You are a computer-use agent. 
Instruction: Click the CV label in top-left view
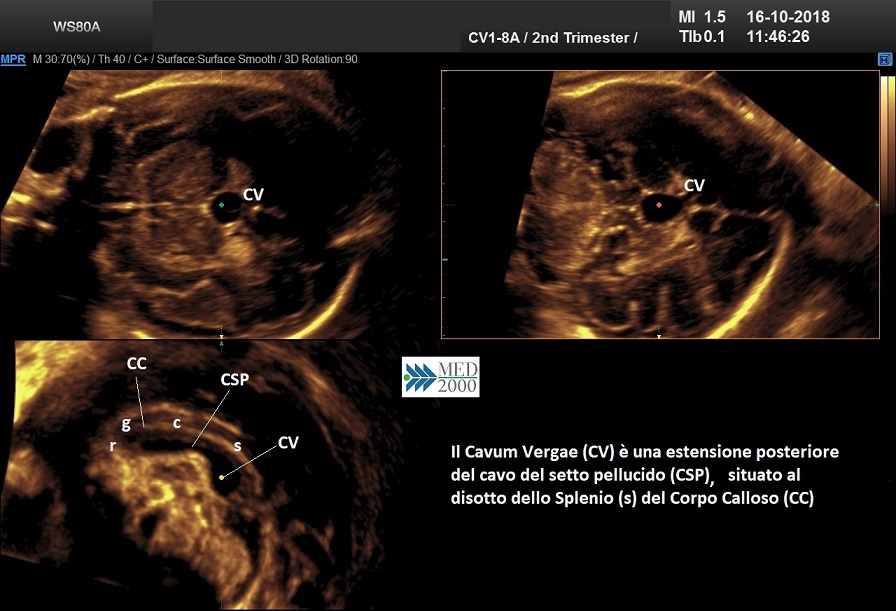coord(253,194)
